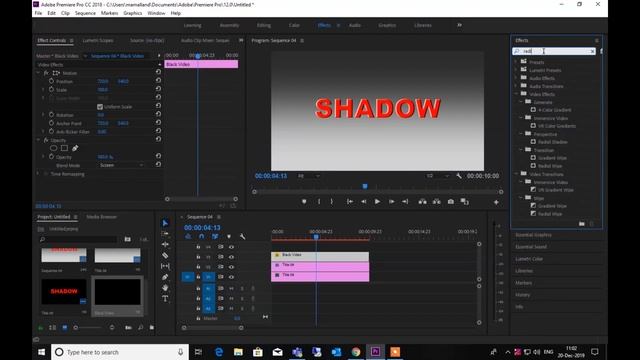
Task: Collapse the Video Effects folder
Action: coord(516,94)
